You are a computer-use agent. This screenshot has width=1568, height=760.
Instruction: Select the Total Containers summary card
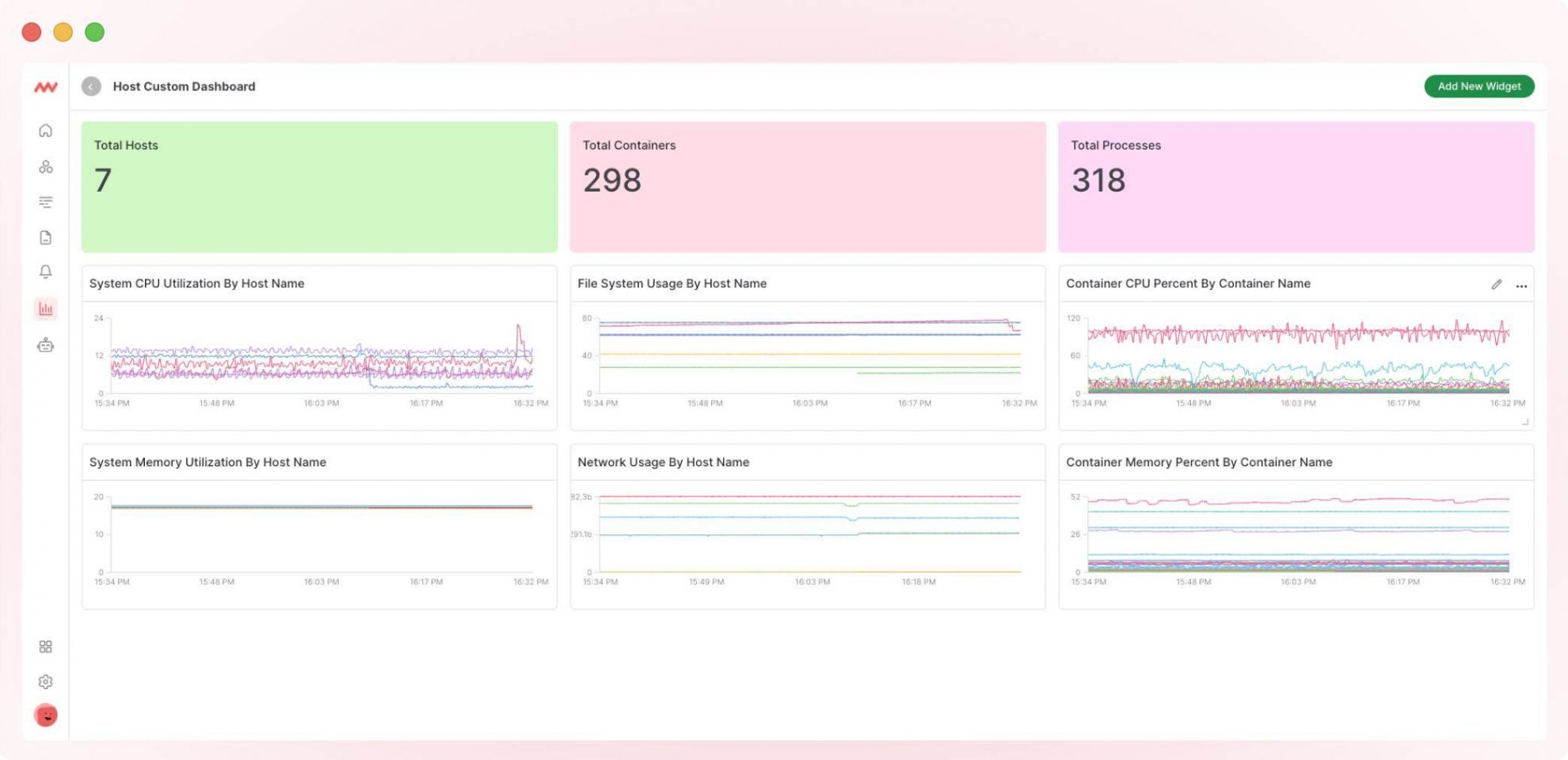click(x=807, y=186)
